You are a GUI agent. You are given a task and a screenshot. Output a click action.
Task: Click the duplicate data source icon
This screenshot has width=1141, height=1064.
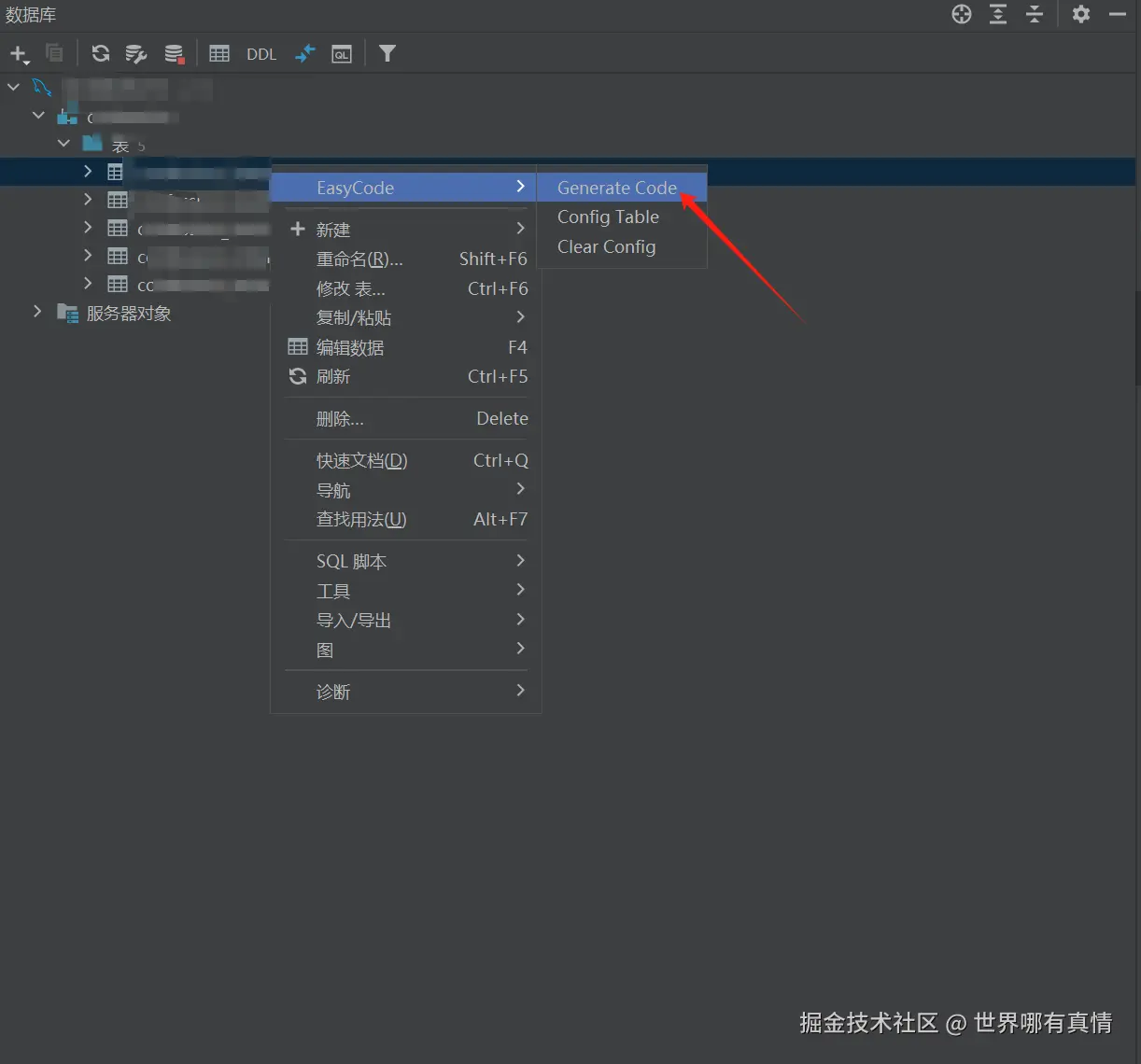point(55,53)
